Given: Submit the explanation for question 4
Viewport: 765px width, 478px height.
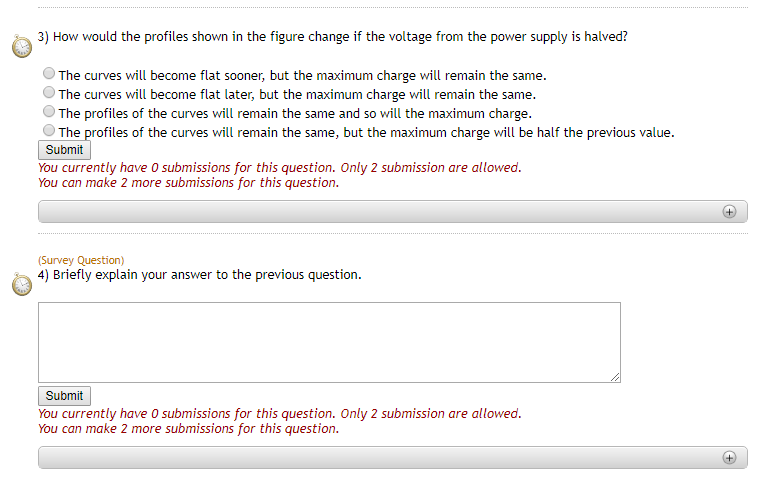Looking at the screenshot, I should 64,396.
